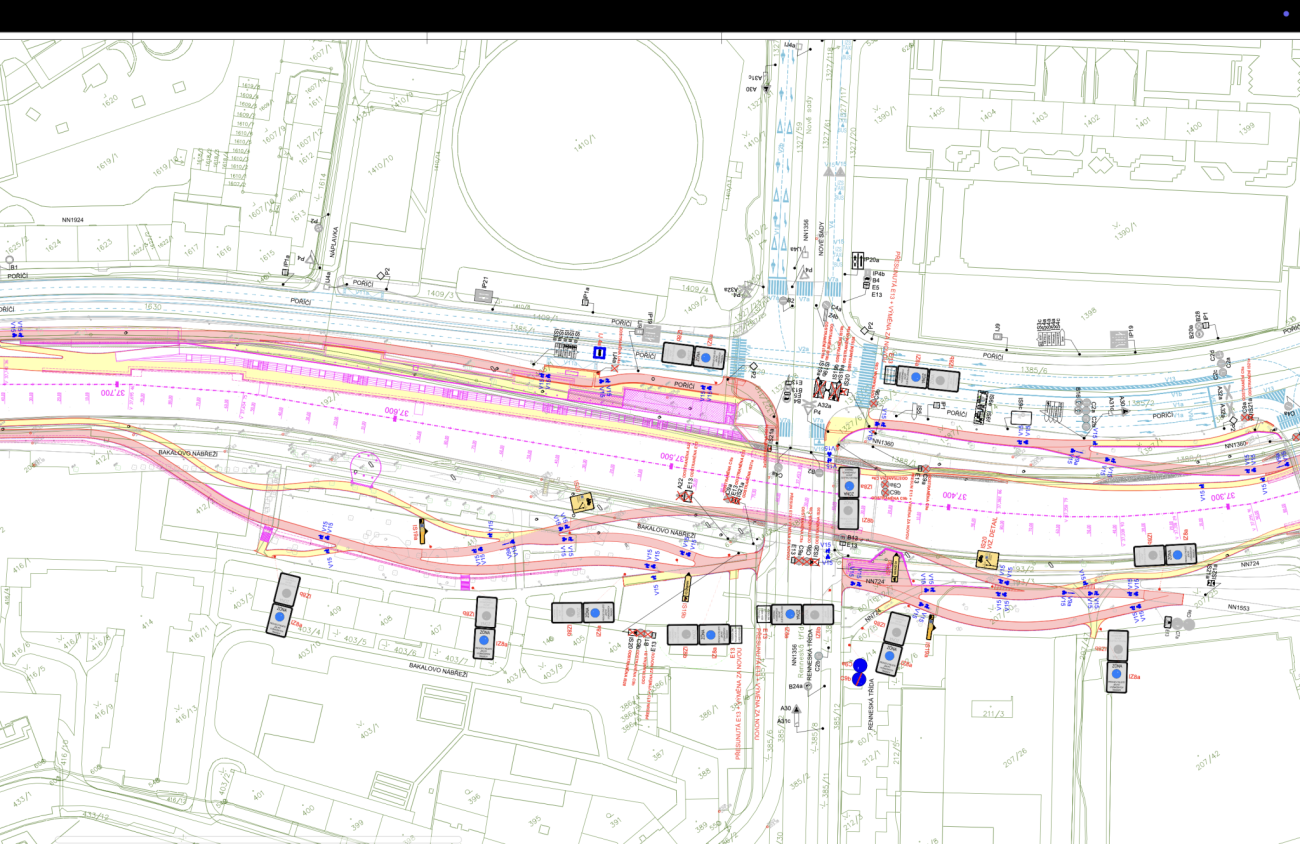Image resolution: width=1300 pixels, height=844 pixels.
Task: Click the grey IP19 lane sign
Action: [1119, 340]
